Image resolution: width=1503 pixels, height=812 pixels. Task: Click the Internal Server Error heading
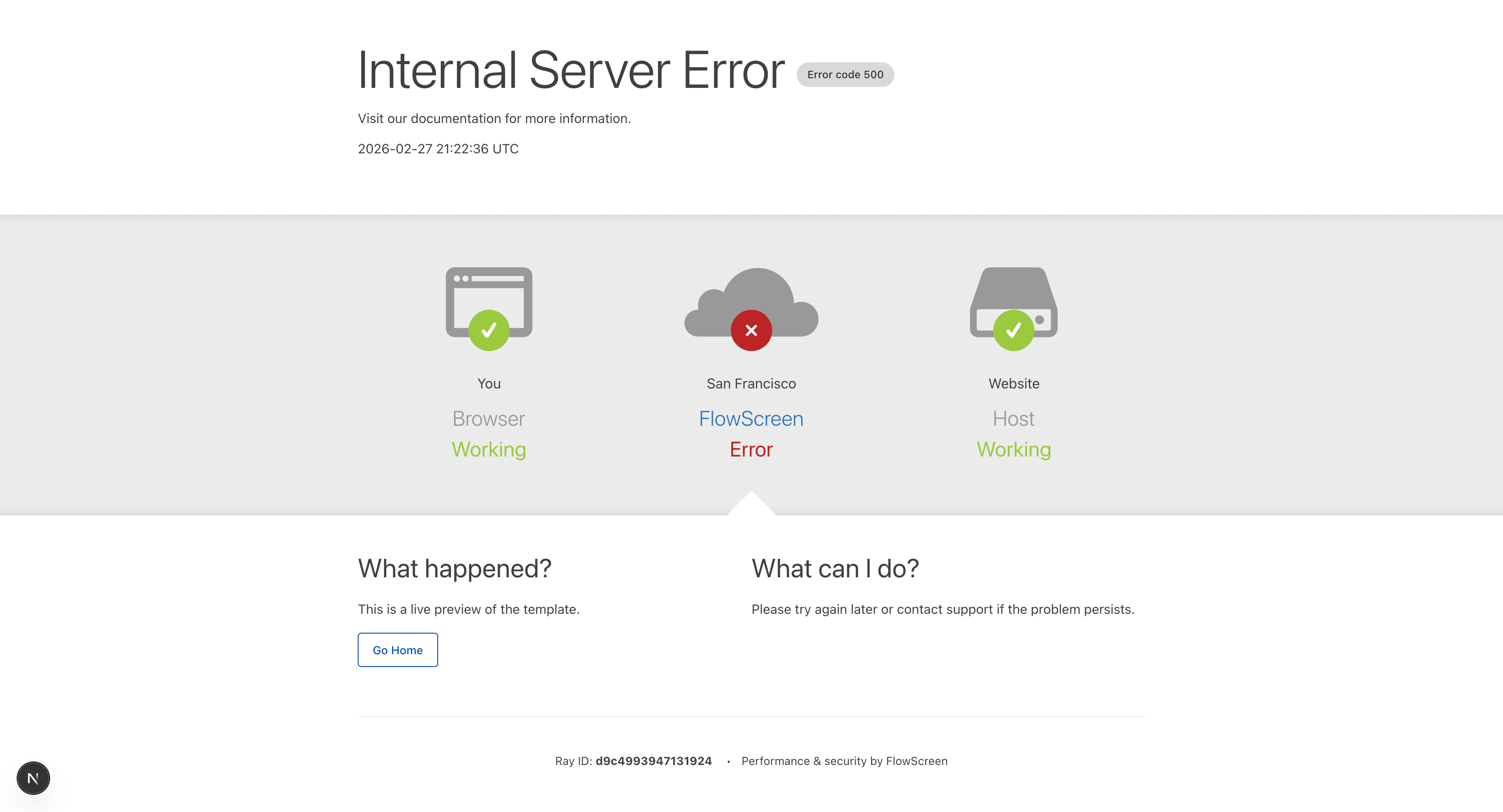(x=571, y=70)
